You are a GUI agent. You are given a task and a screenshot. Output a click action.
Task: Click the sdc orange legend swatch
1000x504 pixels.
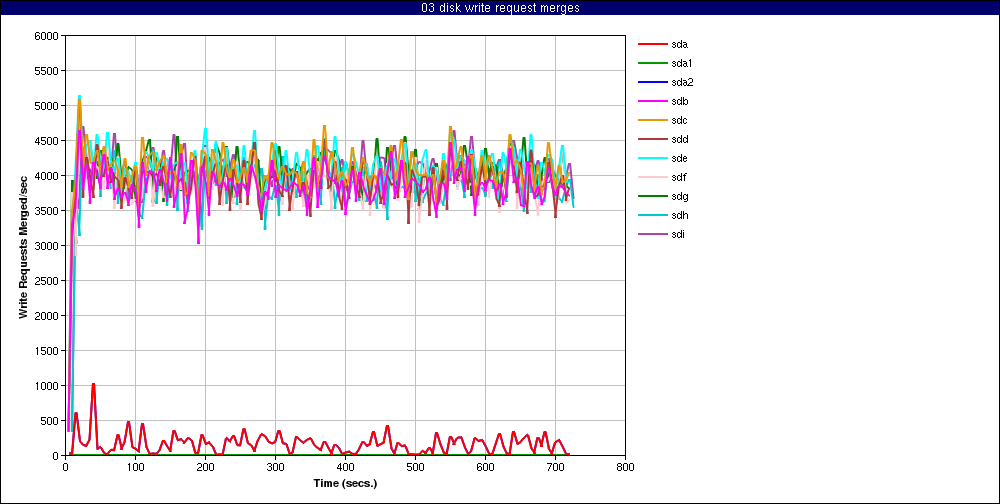tap(652, 121)
